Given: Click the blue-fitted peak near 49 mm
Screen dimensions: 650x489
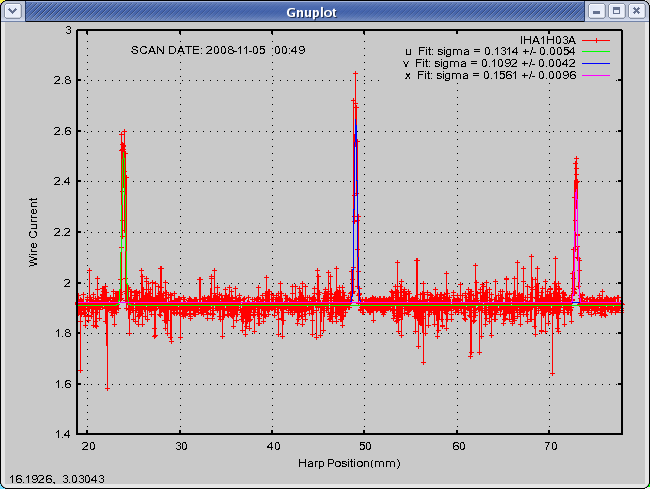Looking at the screenshot, I should (x=356, y=186).
